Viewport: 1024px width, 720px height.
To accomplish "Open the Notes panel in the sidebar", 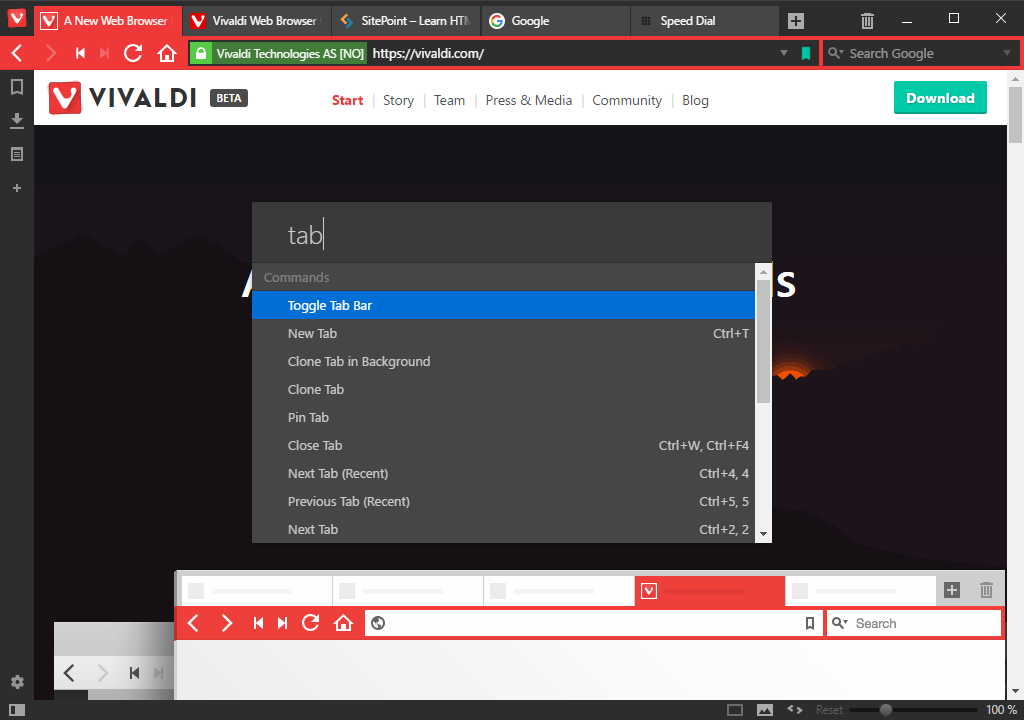I will coord(16,154).
